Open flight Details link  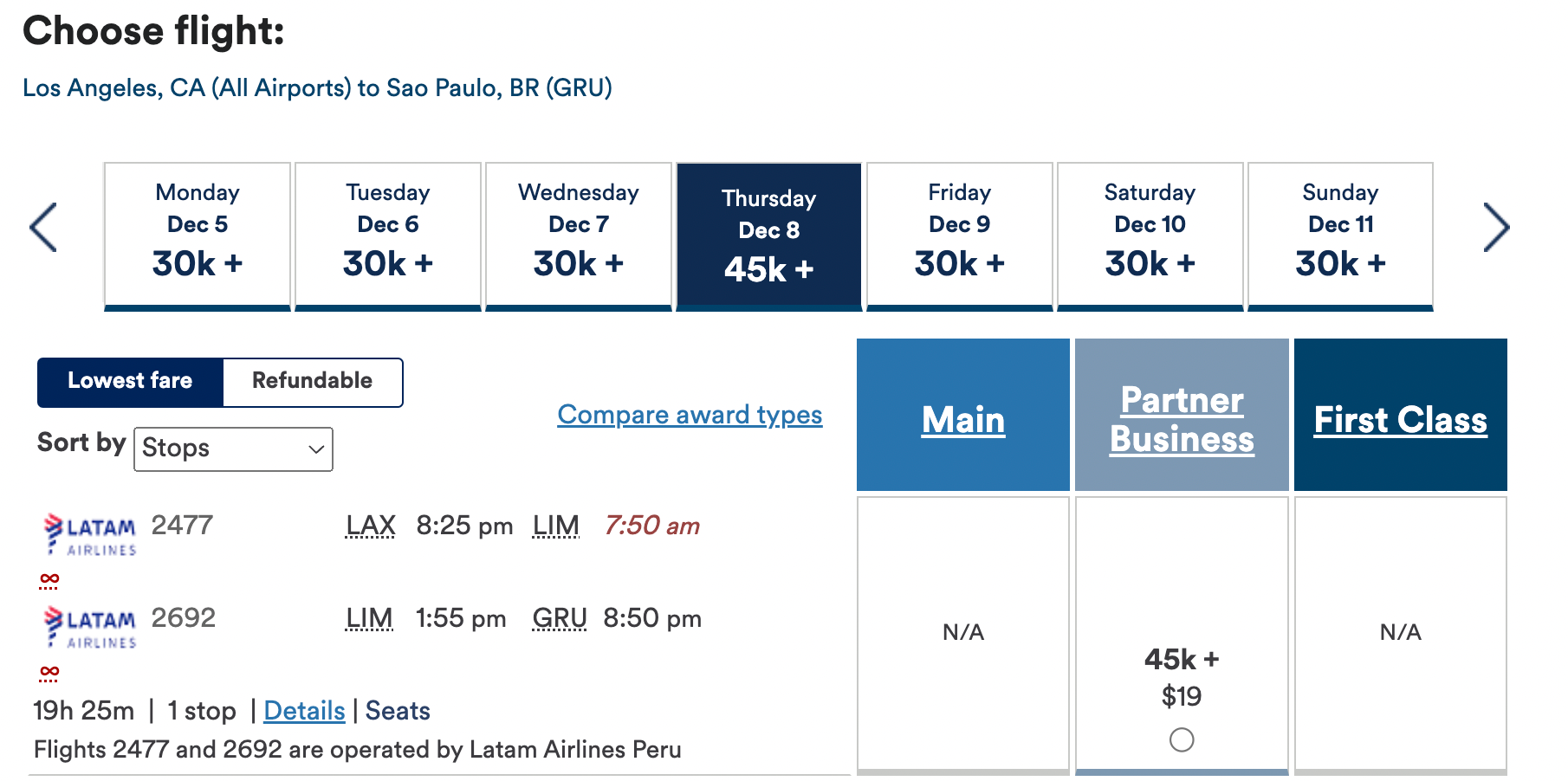[x=304, y=711]
